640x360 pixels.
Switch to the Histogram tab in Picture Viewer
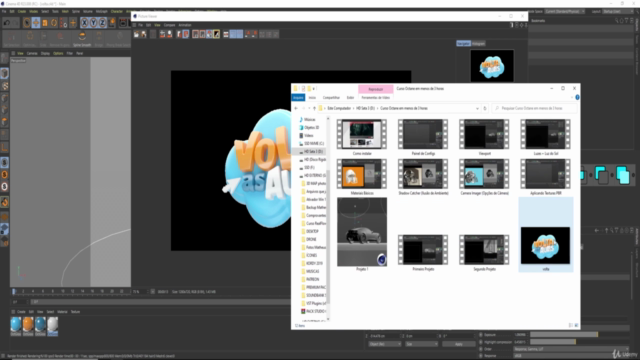pos(478,43)
